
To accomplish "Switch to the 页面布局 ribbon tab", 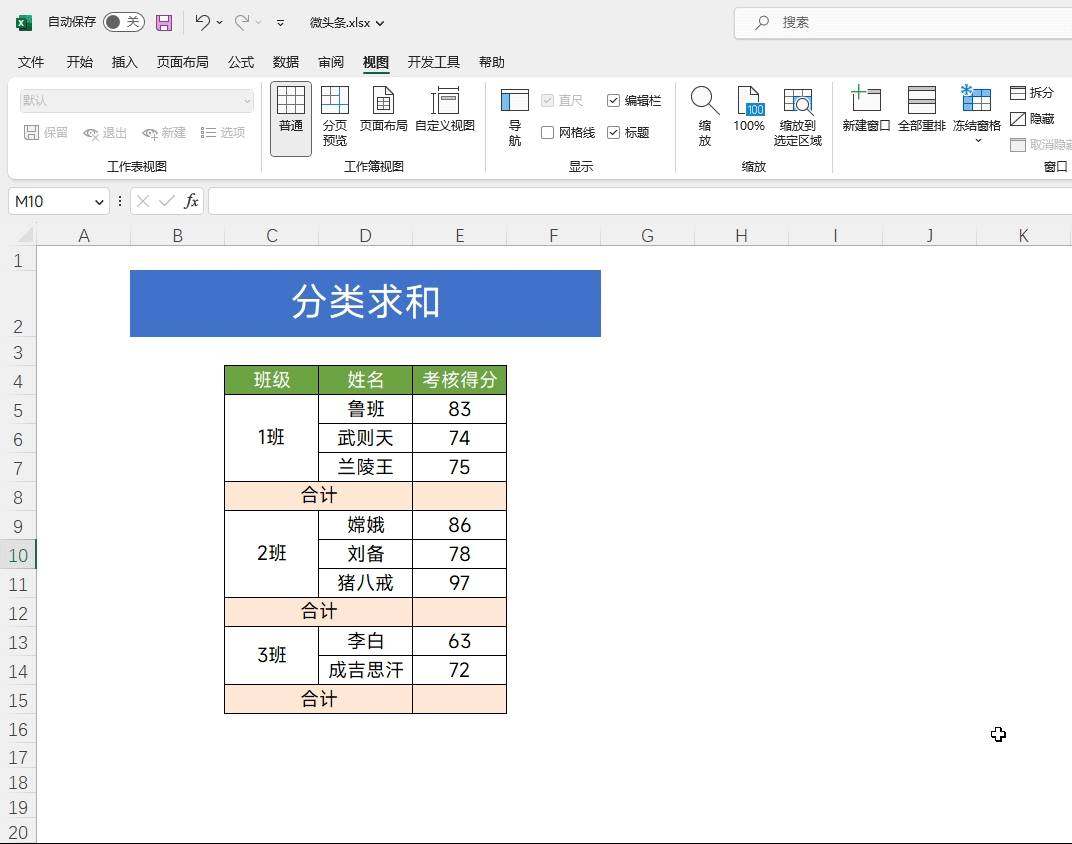I will [183, 62].
